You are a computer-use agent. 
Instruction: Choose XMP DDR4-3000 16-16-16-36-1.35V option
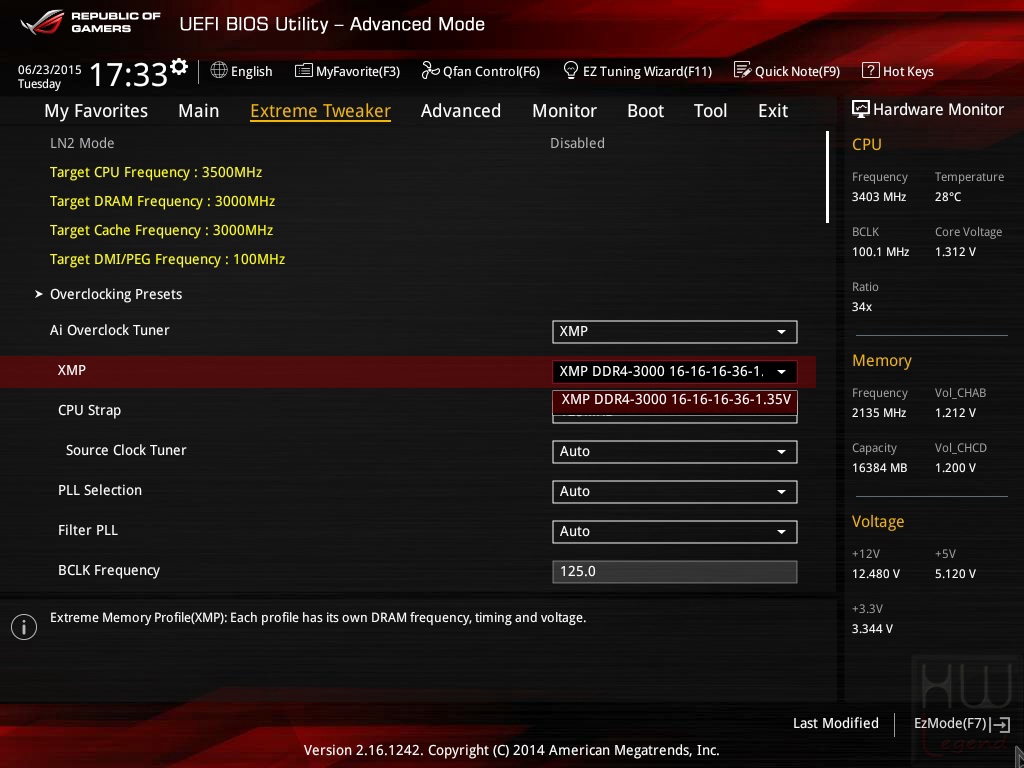tap(675, 400)
